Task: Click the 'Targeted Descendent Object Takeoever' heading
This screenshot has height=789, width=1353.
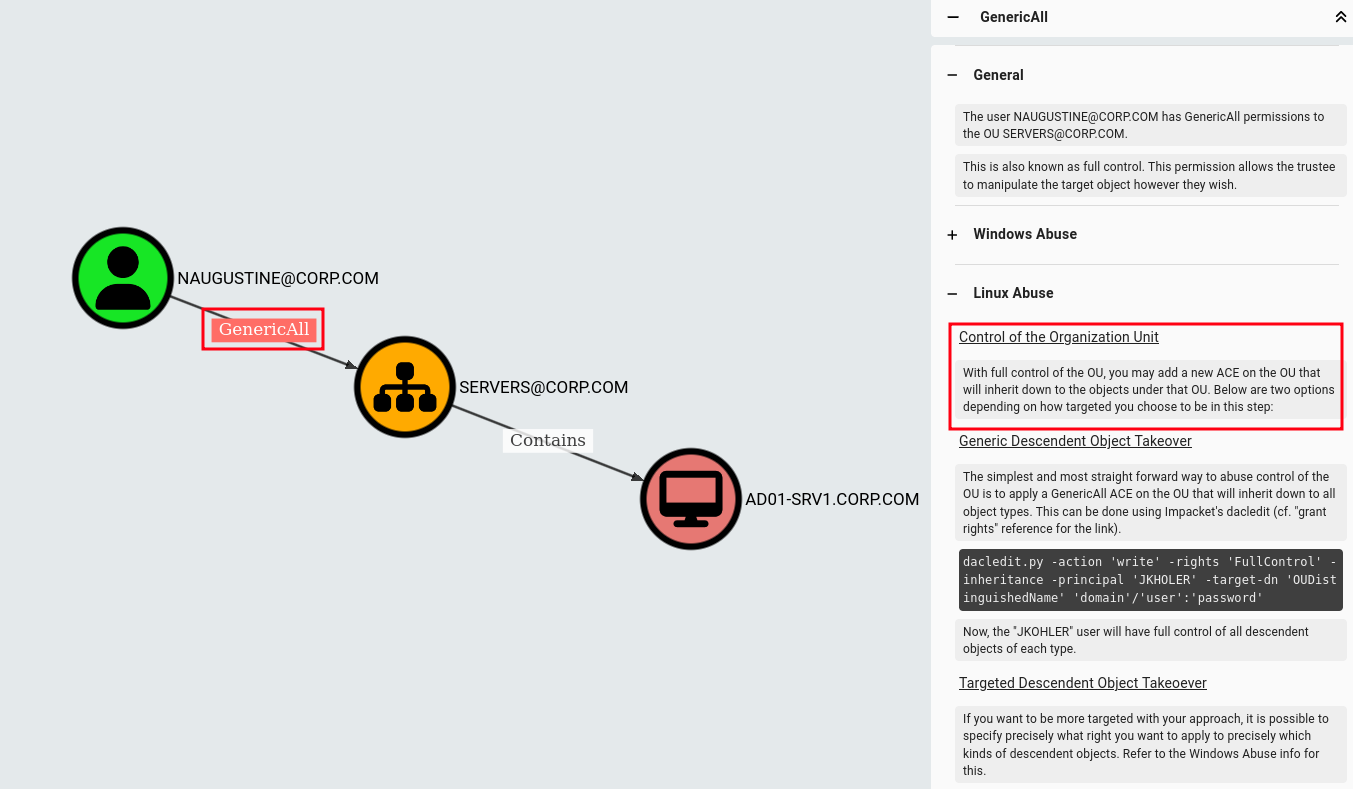Action: pos(1083,683)
